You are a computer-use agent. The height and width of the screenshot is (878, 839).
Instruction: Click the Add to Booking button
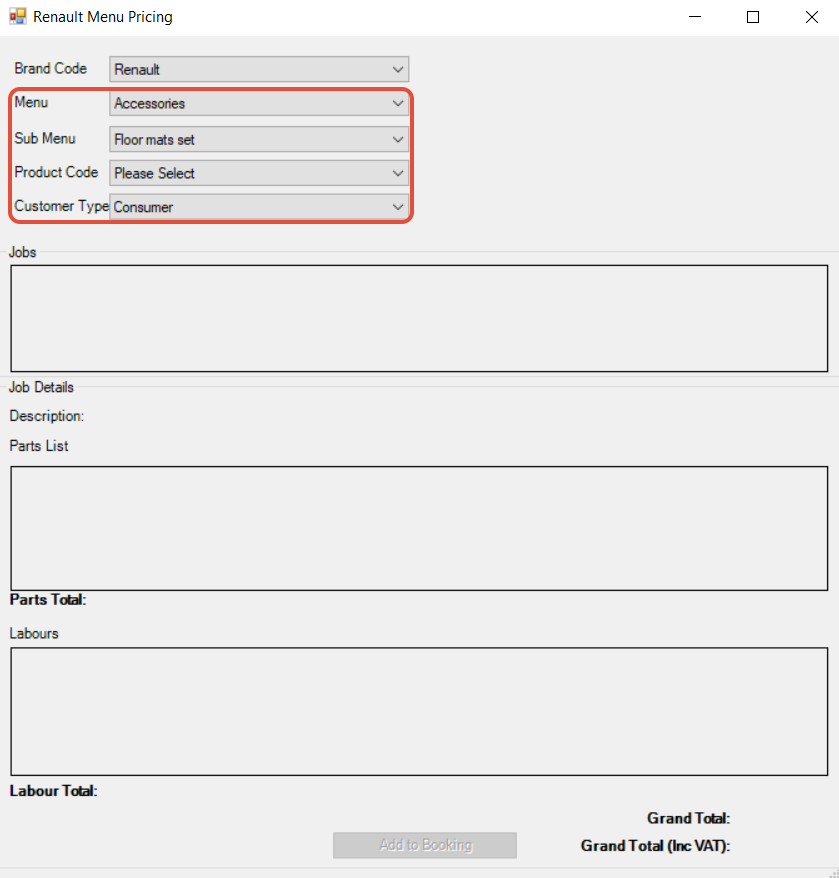pyautogui.click(x=425, y=845)
